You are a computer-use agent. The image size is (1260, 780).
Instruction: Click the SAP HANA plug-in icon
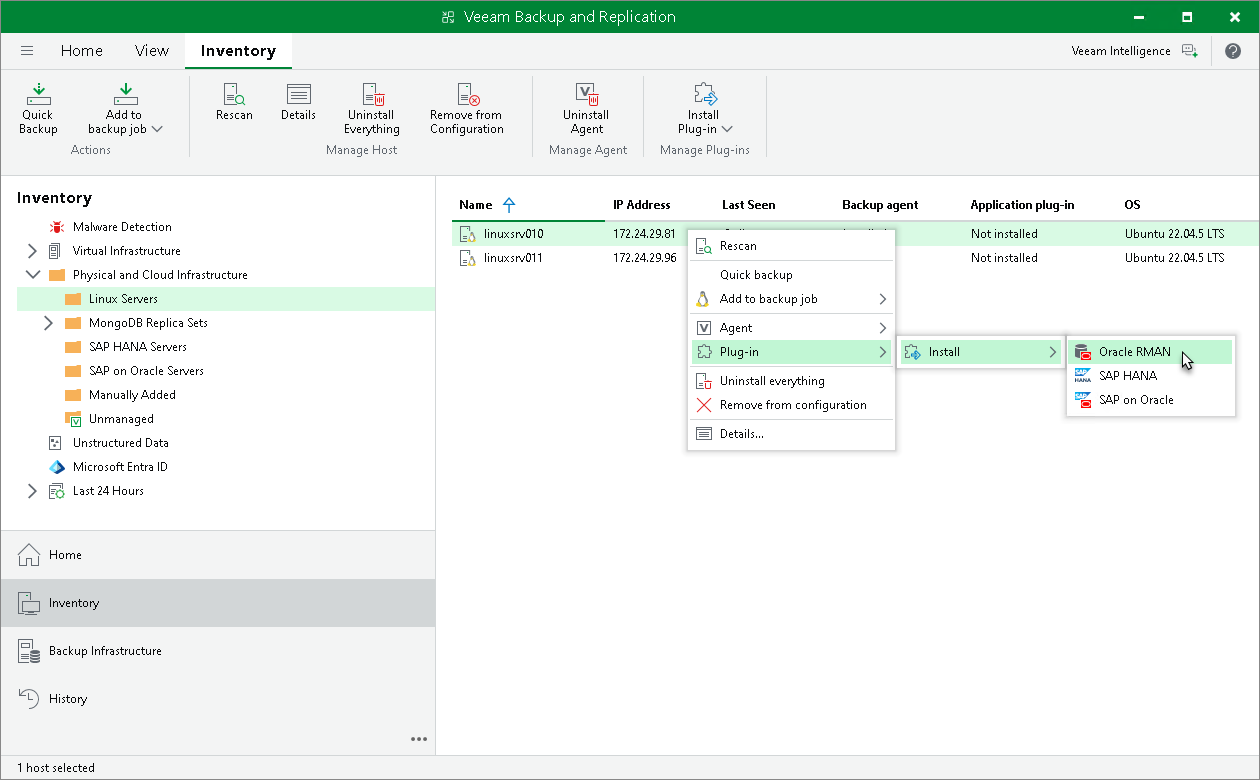pos(1082,376)
